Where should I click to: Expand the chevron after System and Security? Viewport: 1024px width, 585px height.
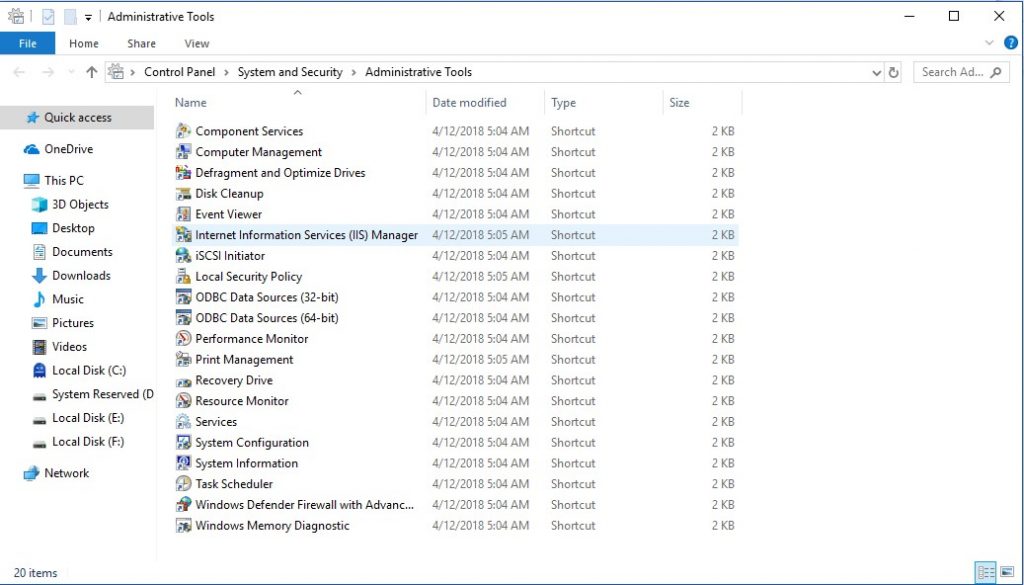tap(354, 72)
